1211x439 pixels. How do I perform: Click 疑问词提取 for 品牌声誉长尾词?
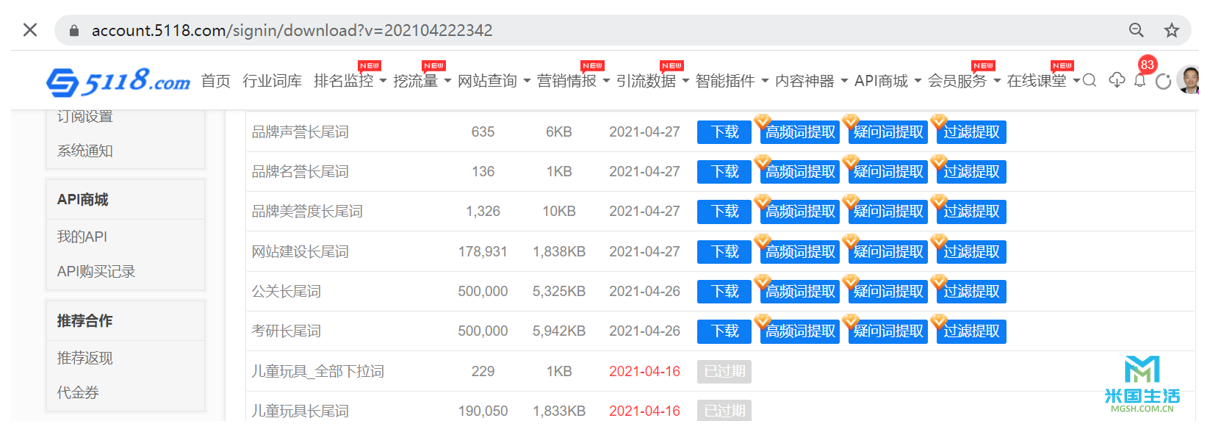[x=888, y=132]
